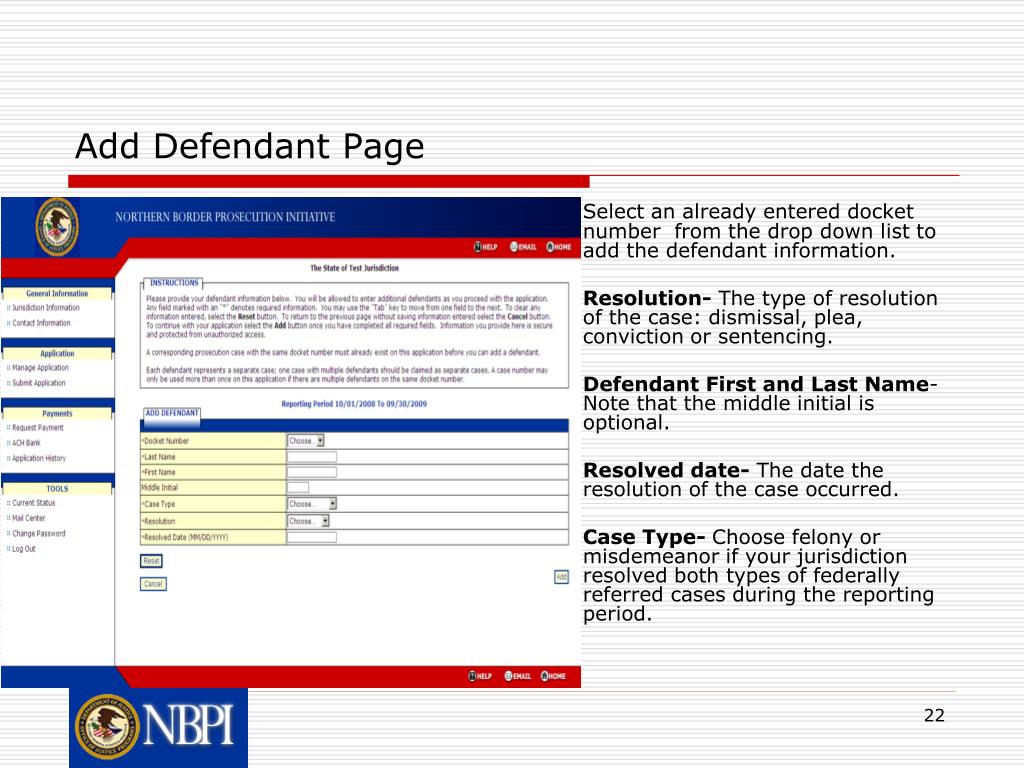Click the slide number 22
Screen dimensions: 1024x768
935,716
